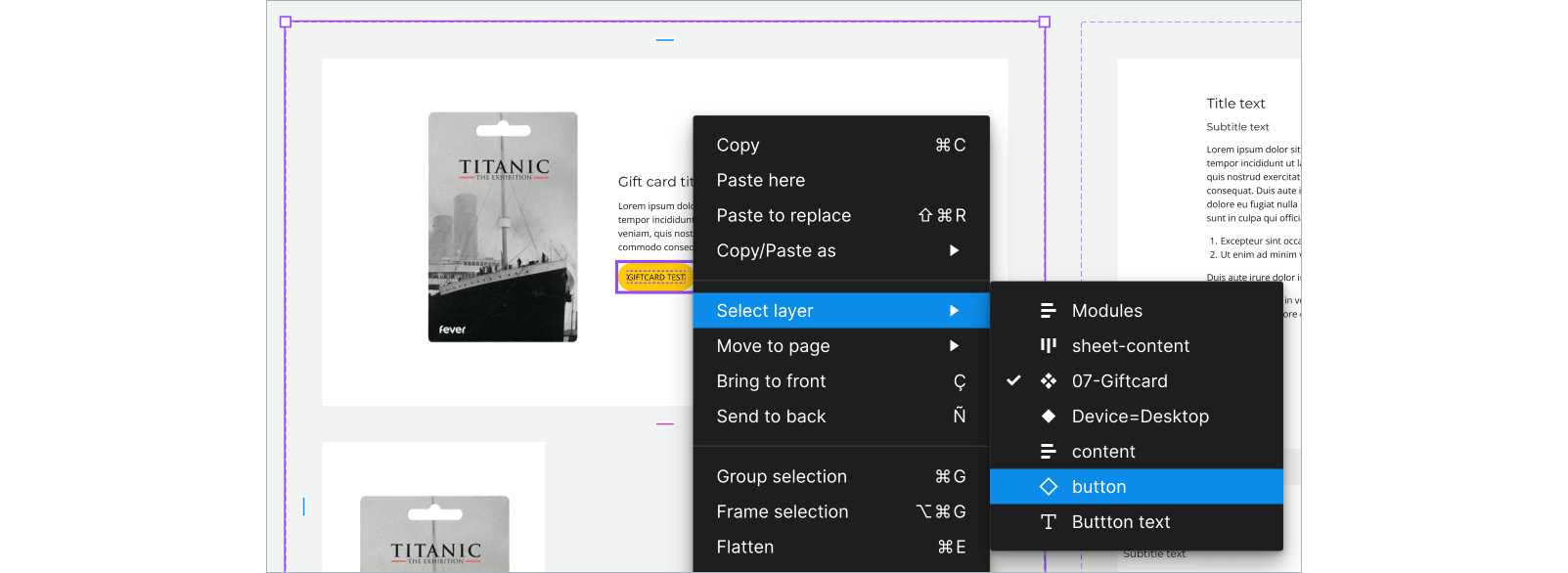Open the Select layer submenu arrow
Screen dimensions: 1568x573
tap(954, 311)
